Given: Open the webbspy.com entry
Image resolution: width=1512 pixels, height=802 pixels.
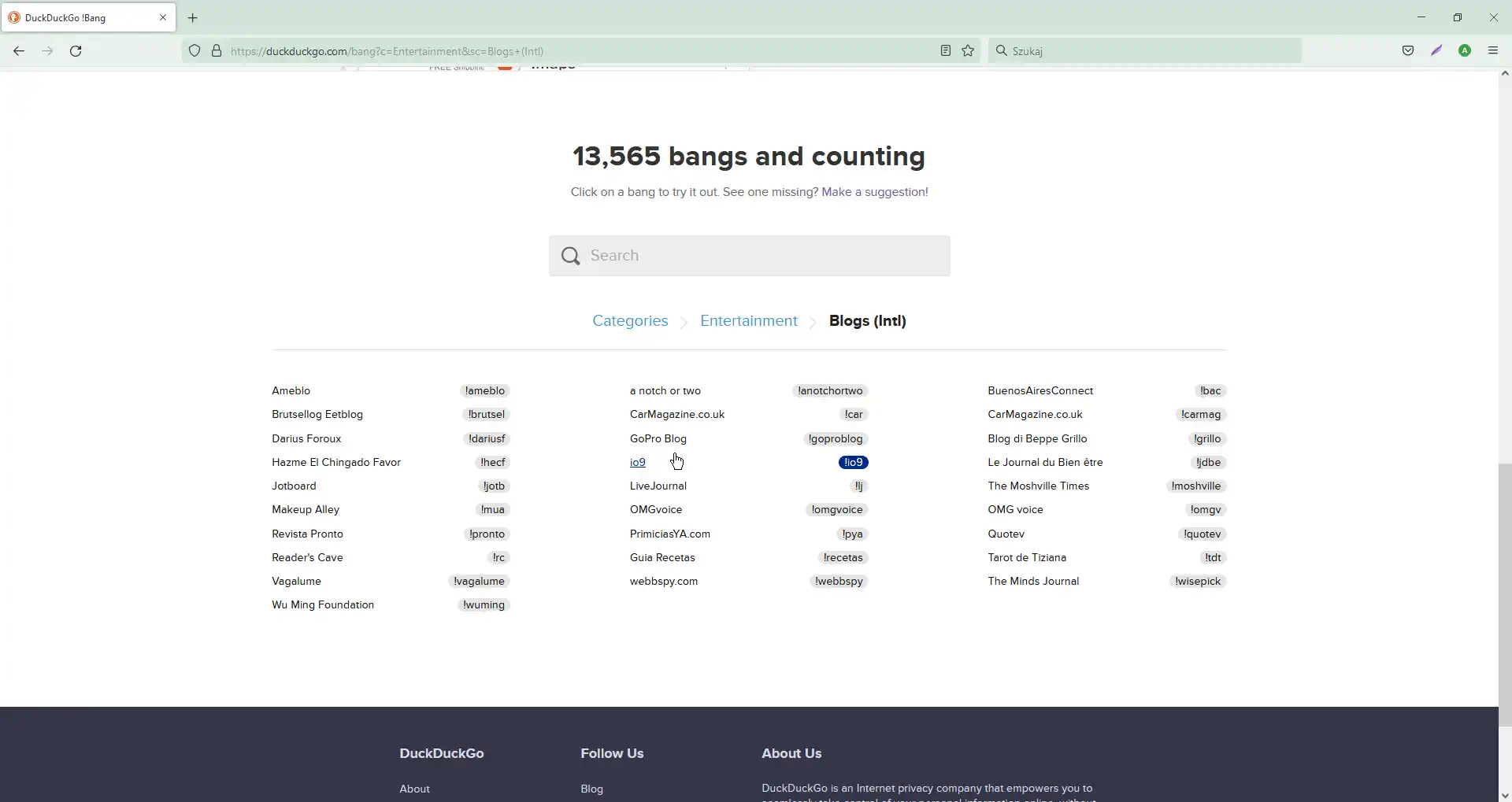Looking at the screenshot, I should [x=664, y=582].
